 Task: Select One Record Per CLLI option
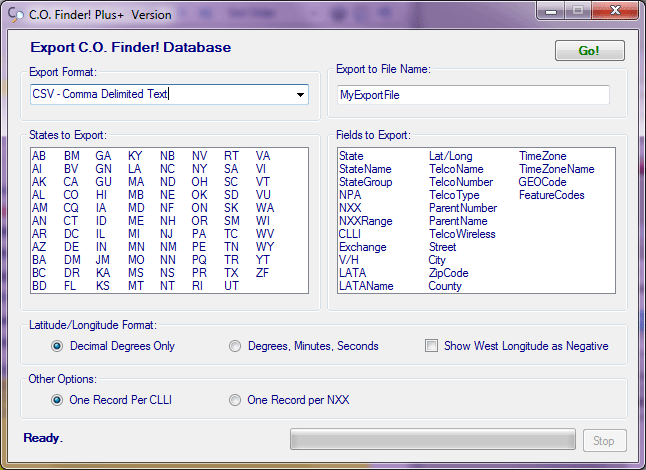pos(57,400)
